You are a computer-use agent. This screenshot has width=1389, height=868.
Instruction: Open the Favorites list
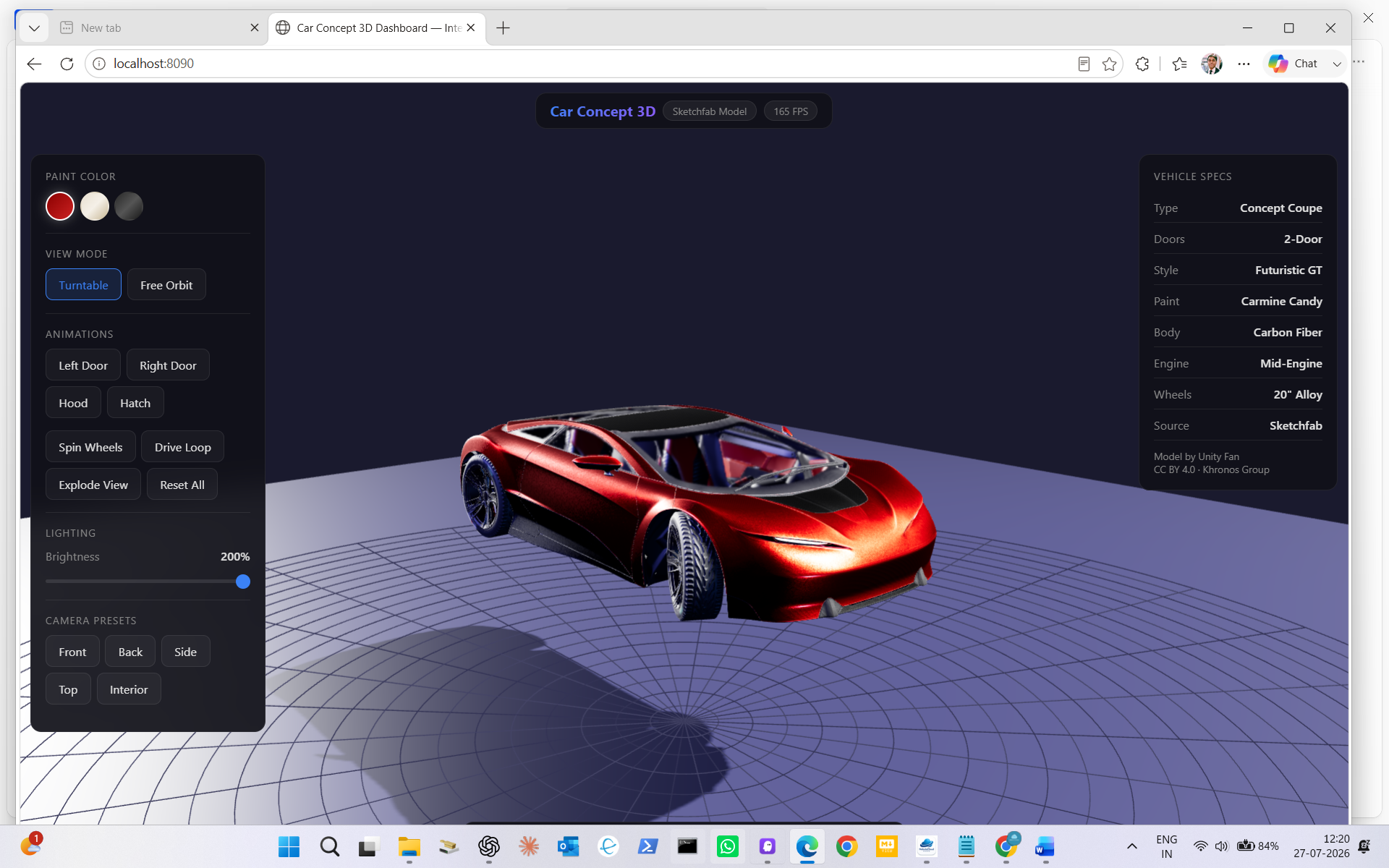1179,64
